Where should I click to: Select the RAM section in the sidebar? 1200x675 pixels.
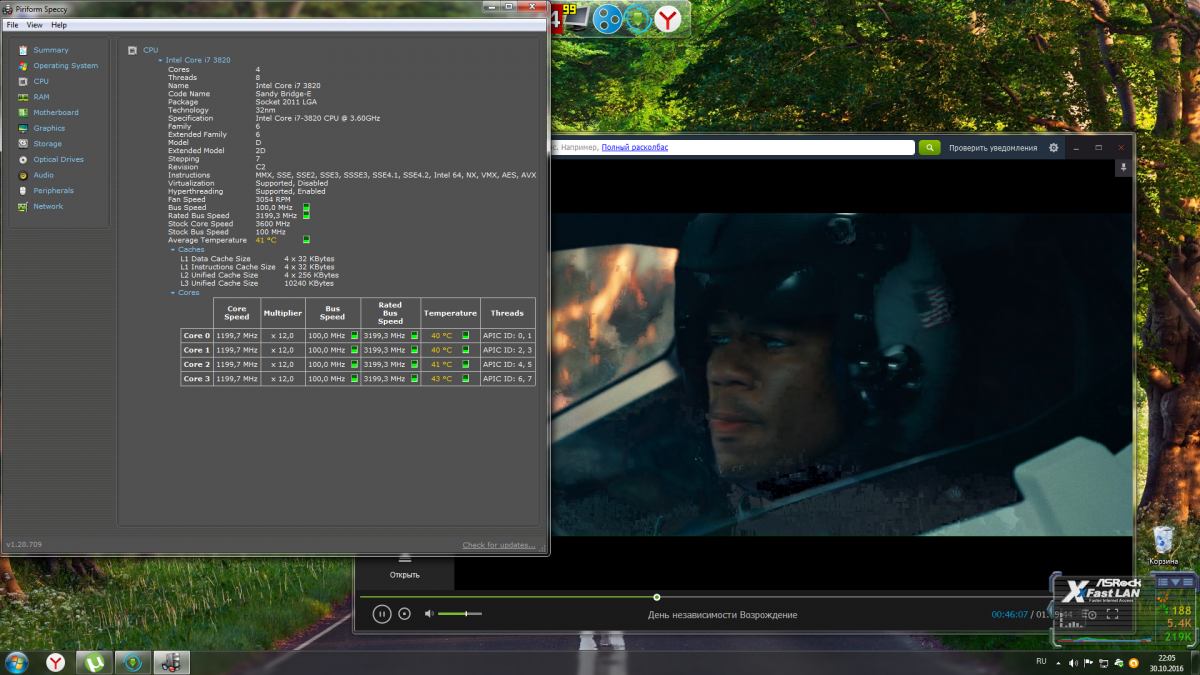tap(41, 97)
